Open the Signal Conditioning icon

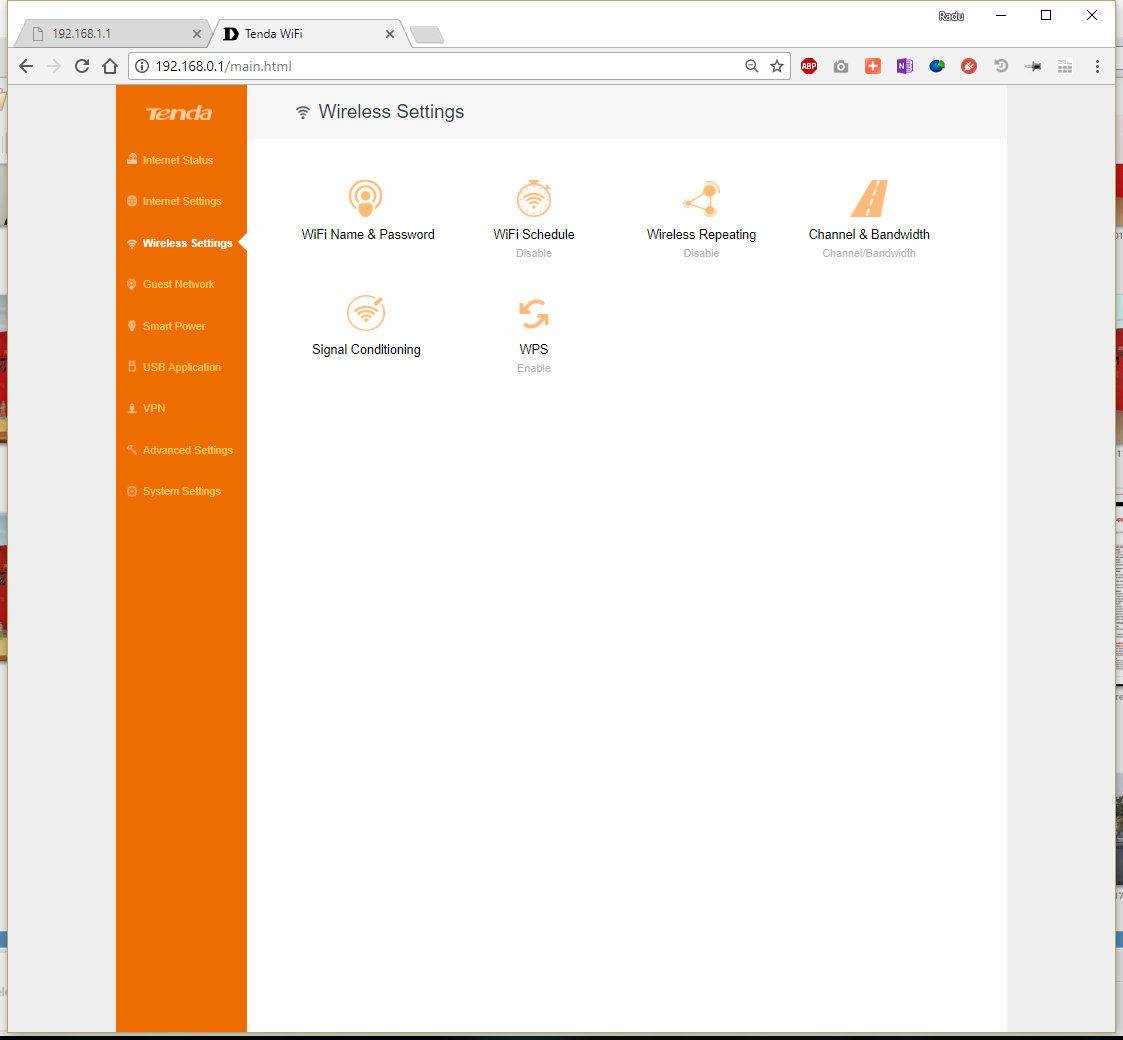(x=366, y=313)
